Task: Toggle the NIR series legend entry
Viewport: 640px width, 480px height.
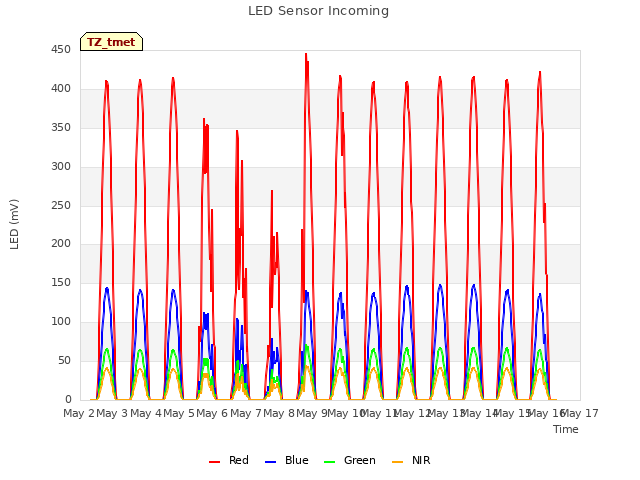Action: point(411,460)
